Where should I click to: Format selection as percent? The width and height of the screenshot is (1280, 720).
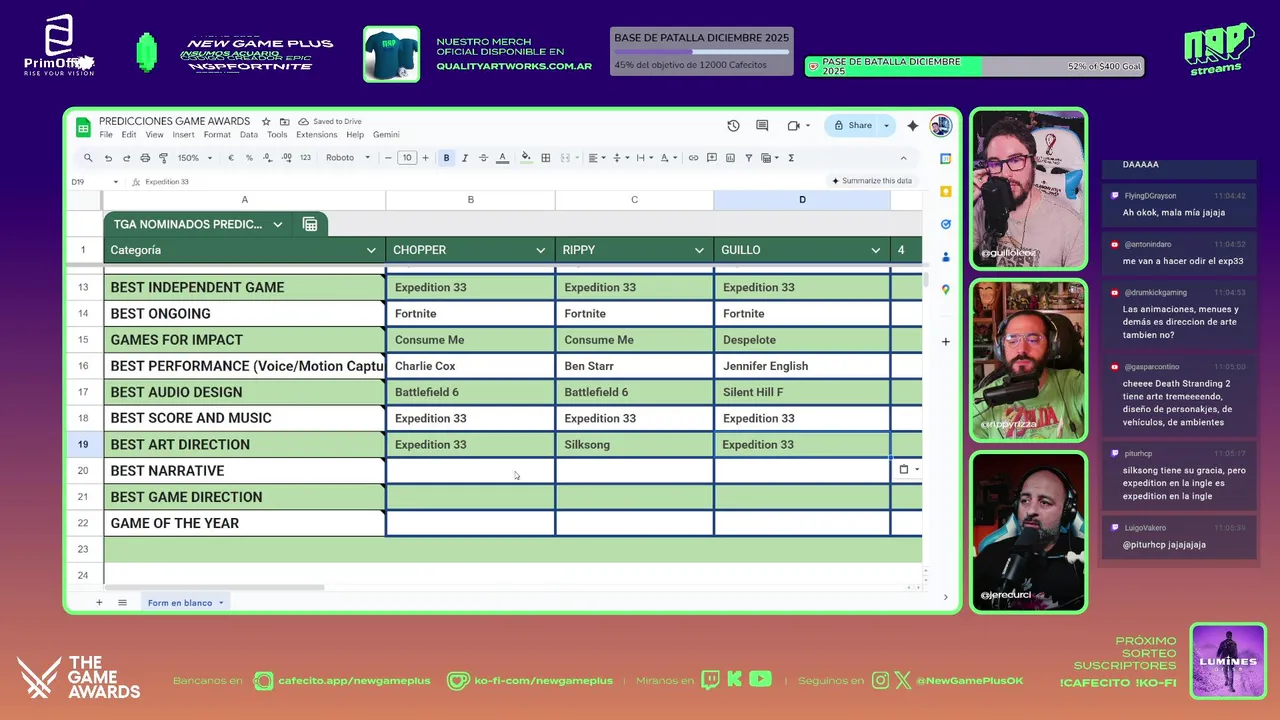(x=249, y=158)
